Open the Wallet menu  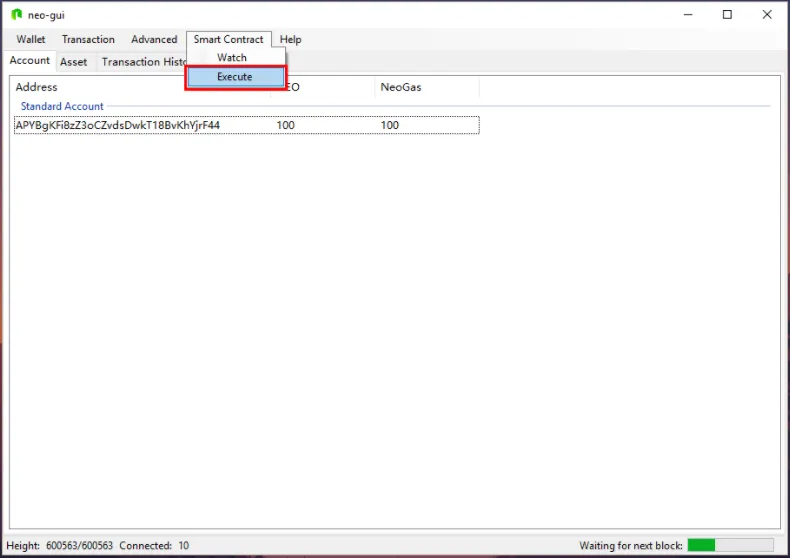click(31, 39)
